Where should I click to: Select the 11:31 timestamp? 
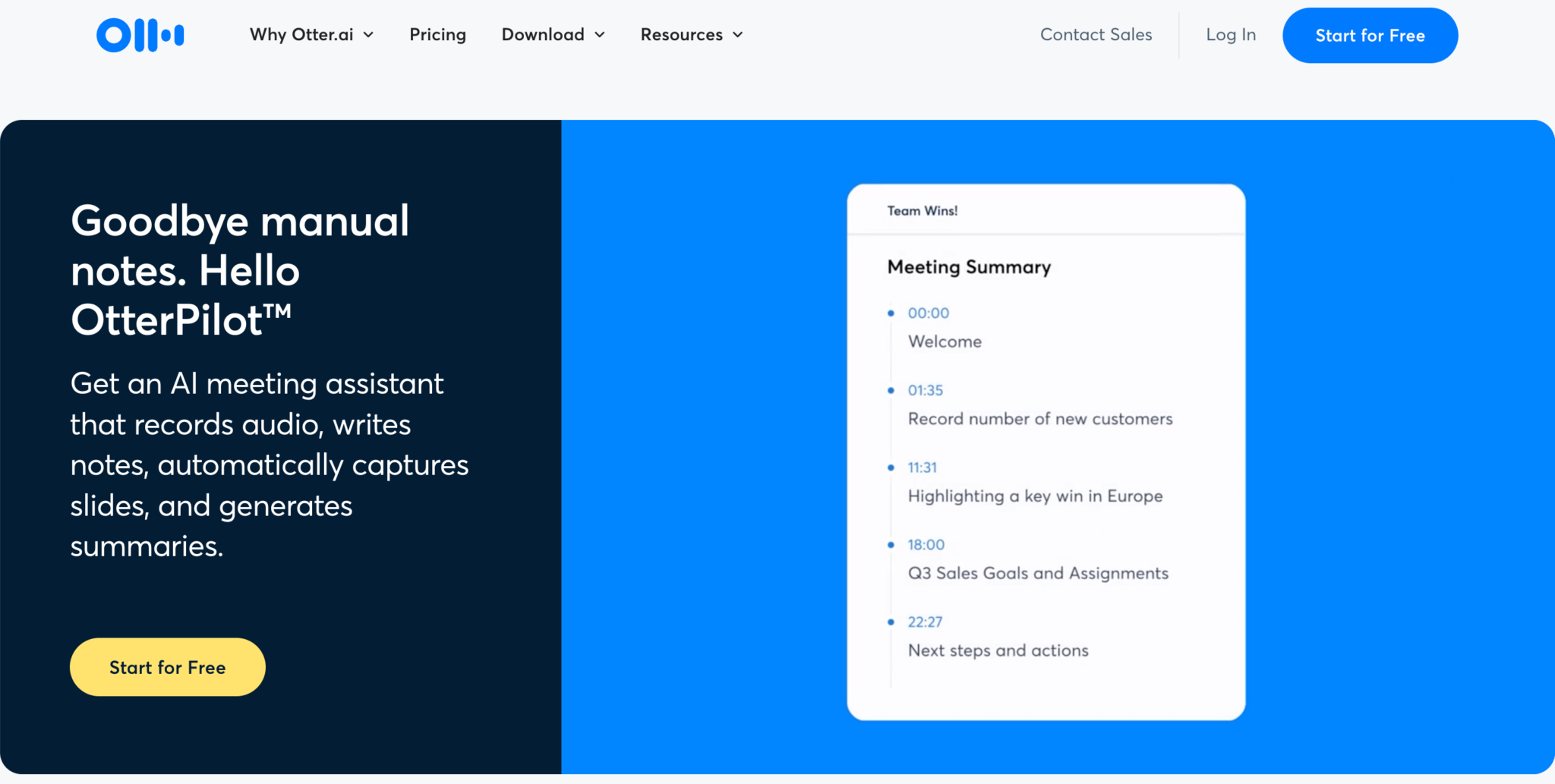[923, 468]
